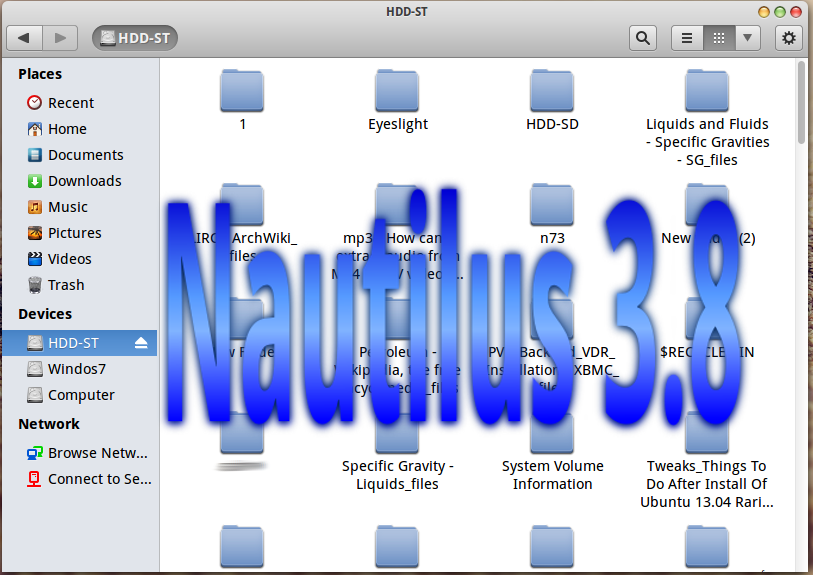Click the Connect to Server red icon
The height and width of the screenshot is (575, 813).
click(34, 479)
